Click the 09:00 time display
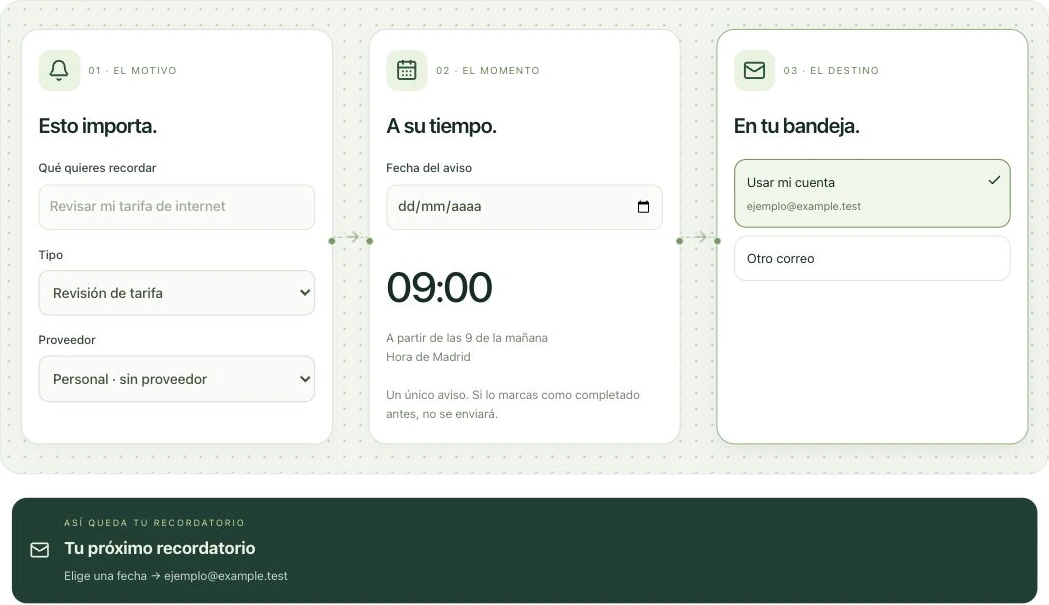The image size is (1049, 605). pyautogui.click(x=440, y=287)
